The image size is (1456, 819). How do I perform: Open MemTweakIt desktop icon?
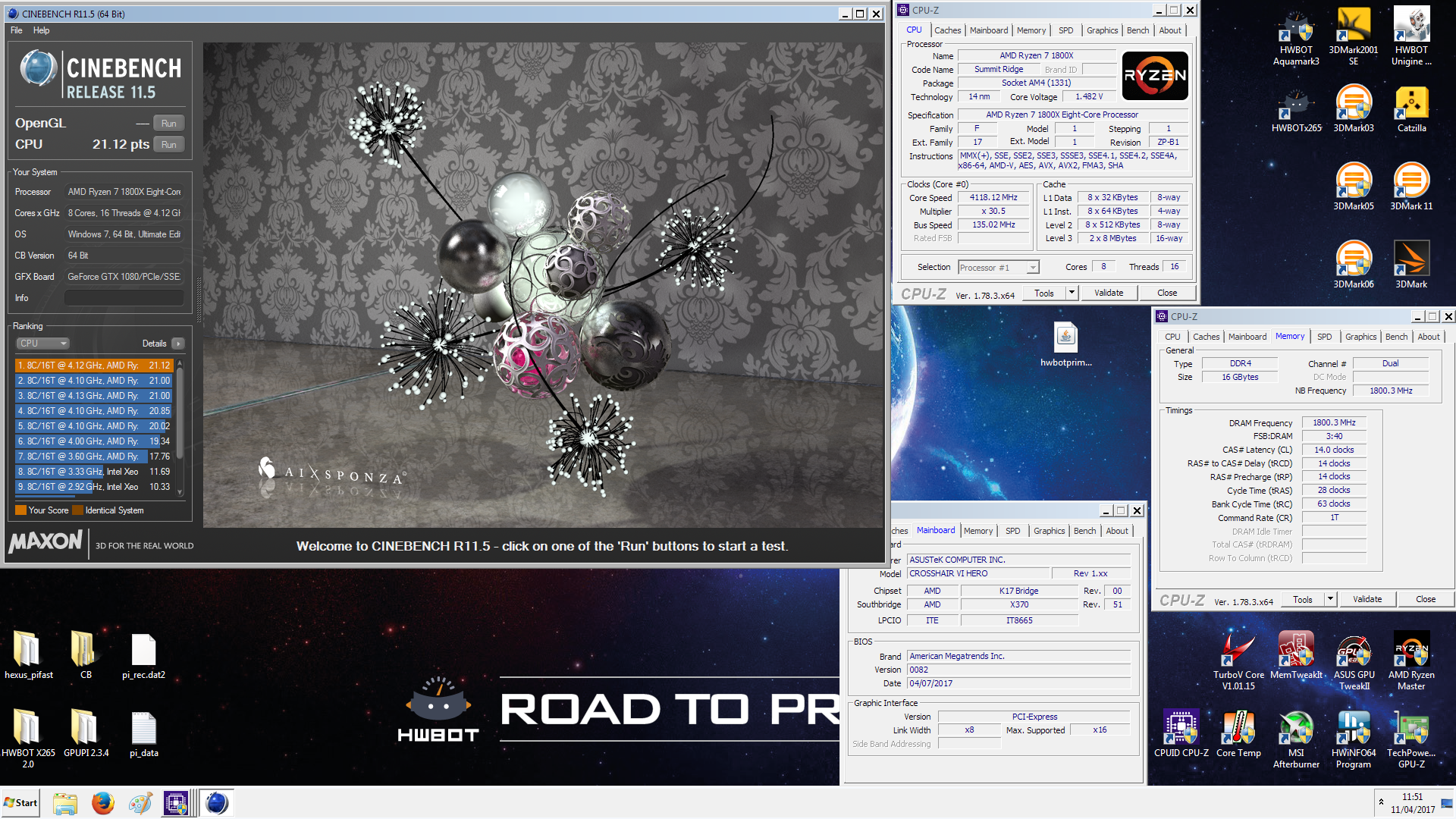point(1296,657)
